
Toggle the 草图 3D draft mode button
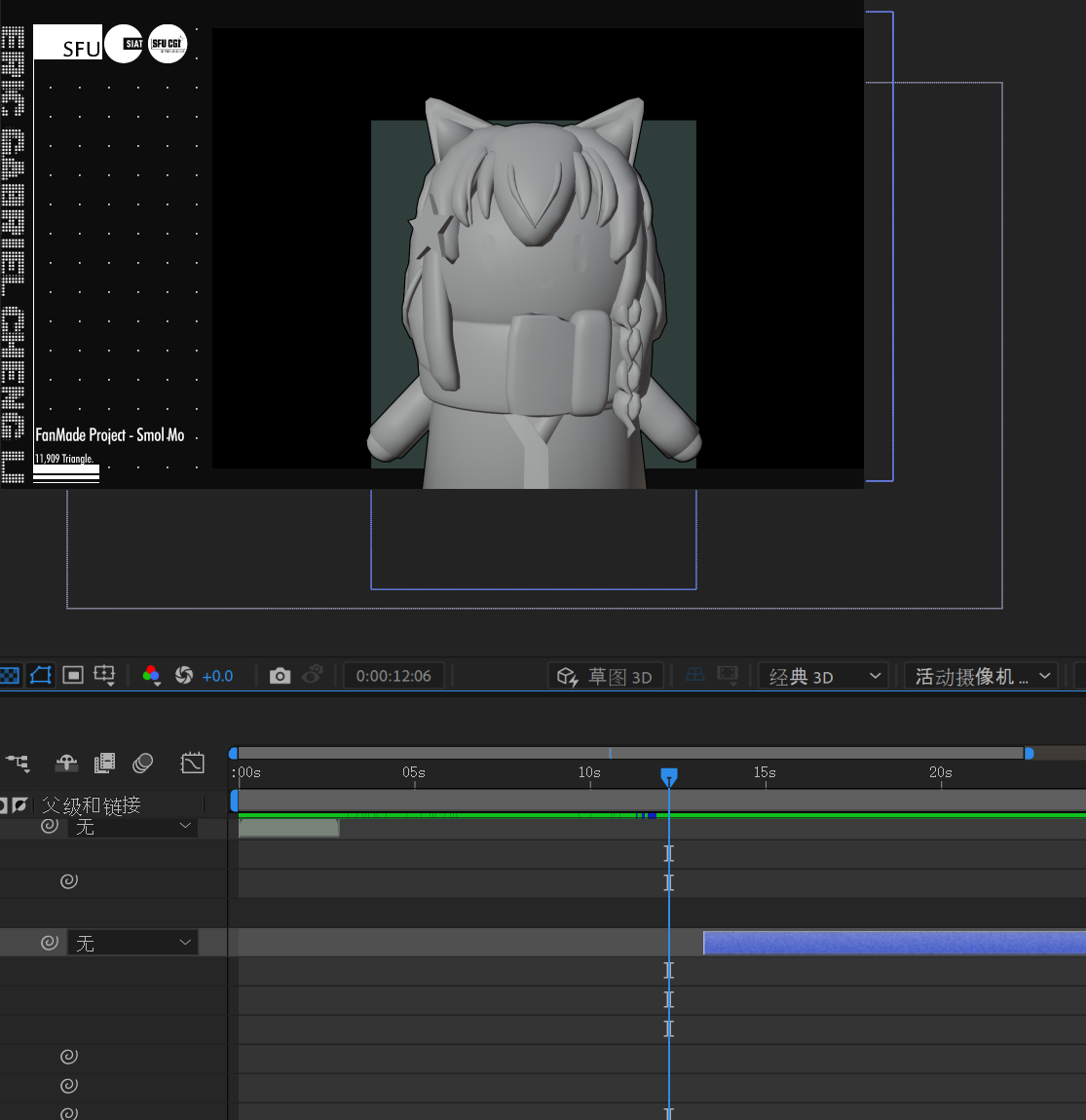pos(605,676)
